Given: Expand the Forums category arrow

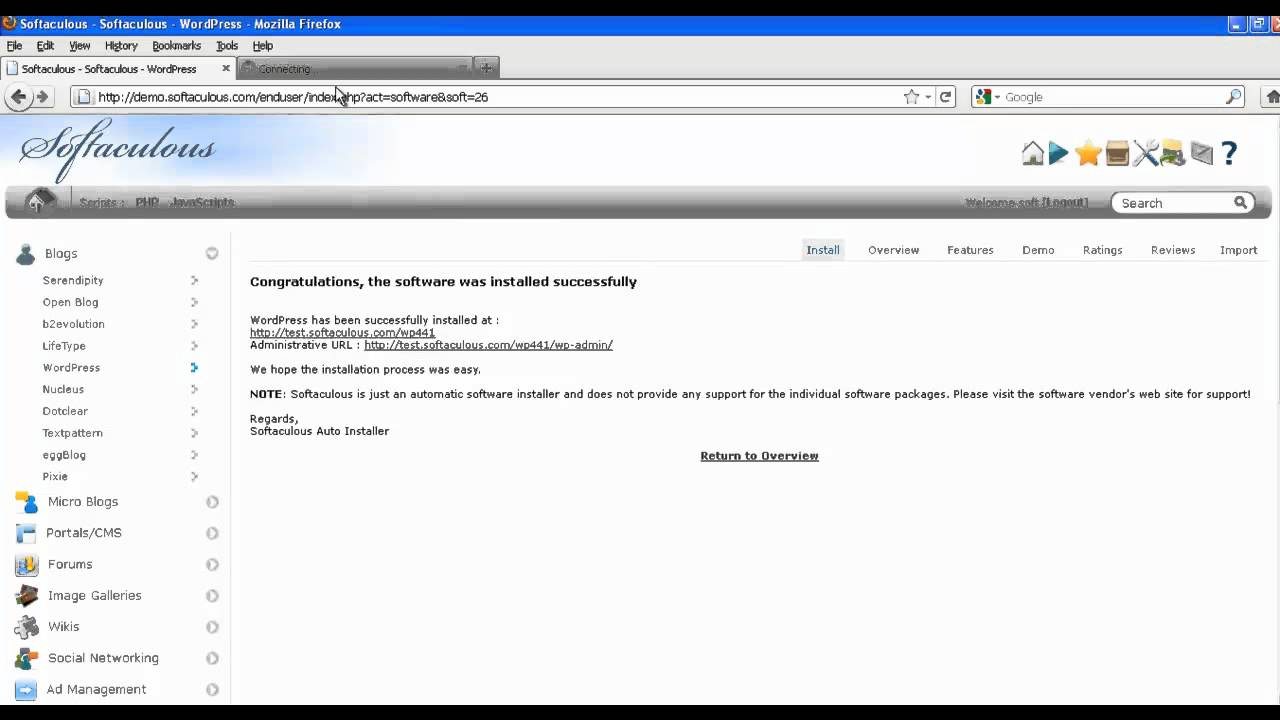Looking at the screenshot, I should coord(212,565).
